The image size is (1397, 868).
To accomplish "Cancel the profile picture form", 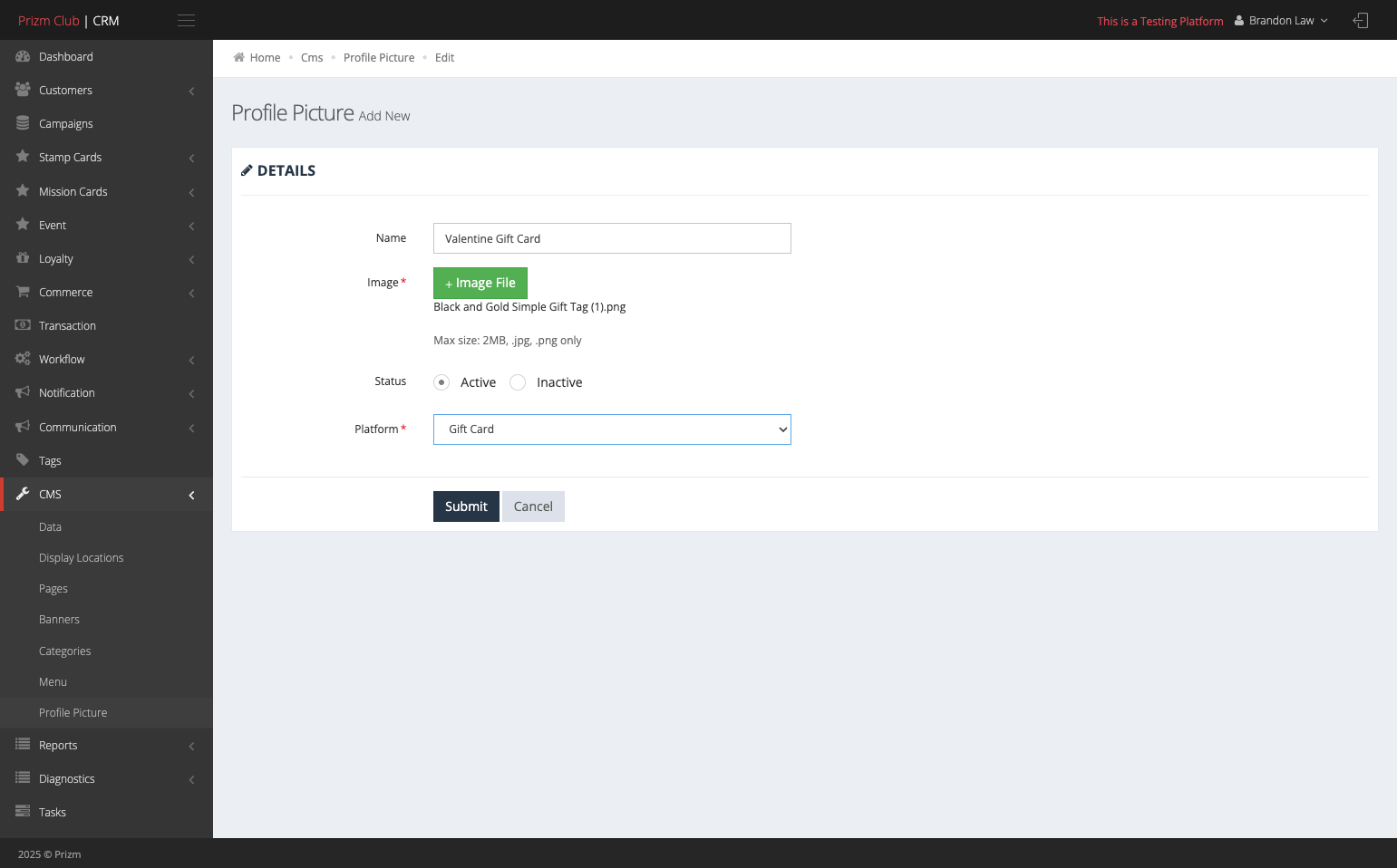I will (x=533, y=506).
